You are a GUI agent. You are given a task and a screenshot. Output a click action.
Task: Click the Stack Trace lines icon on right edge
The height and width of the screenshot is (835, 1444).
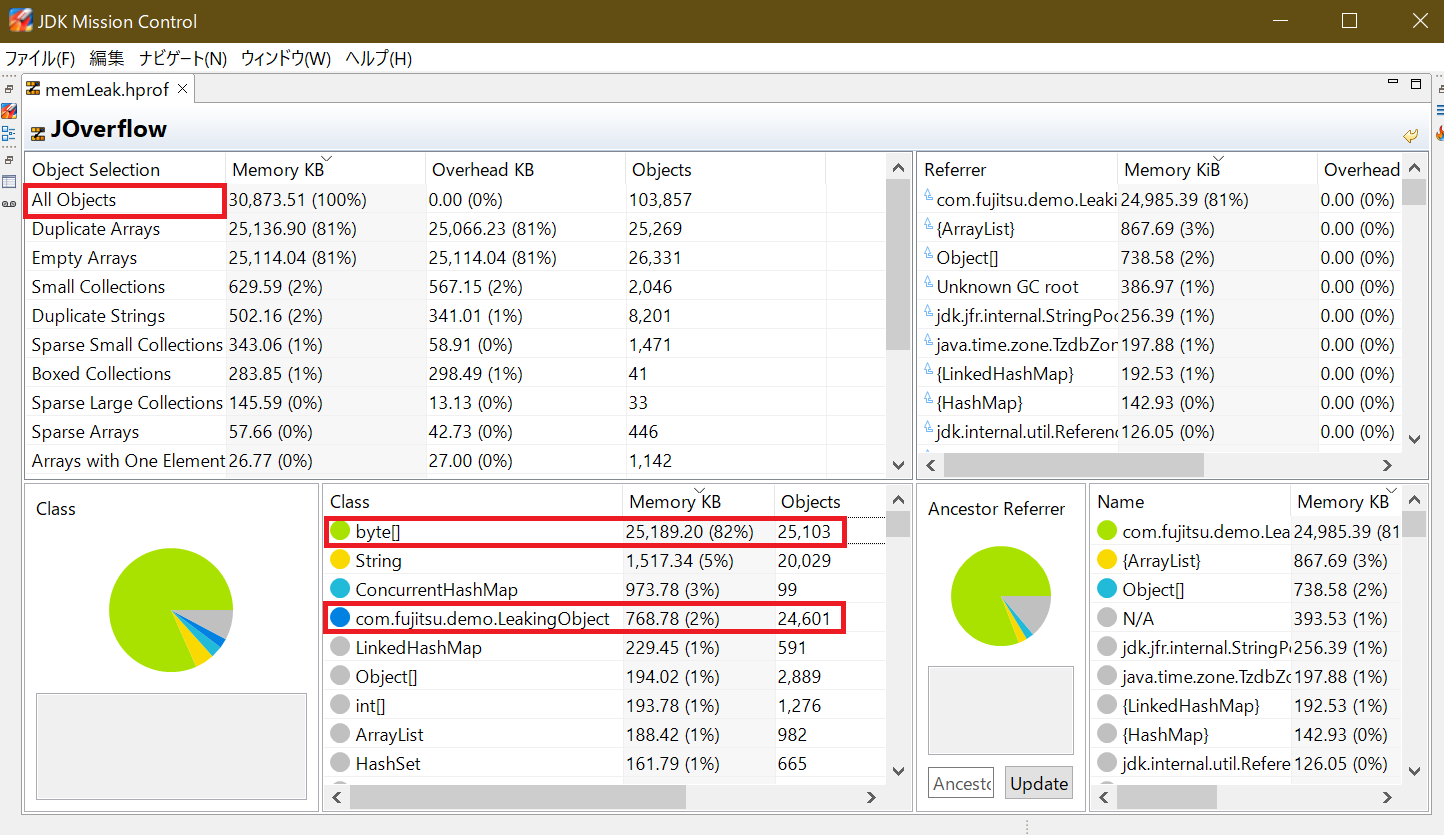tap(1439, 110)
